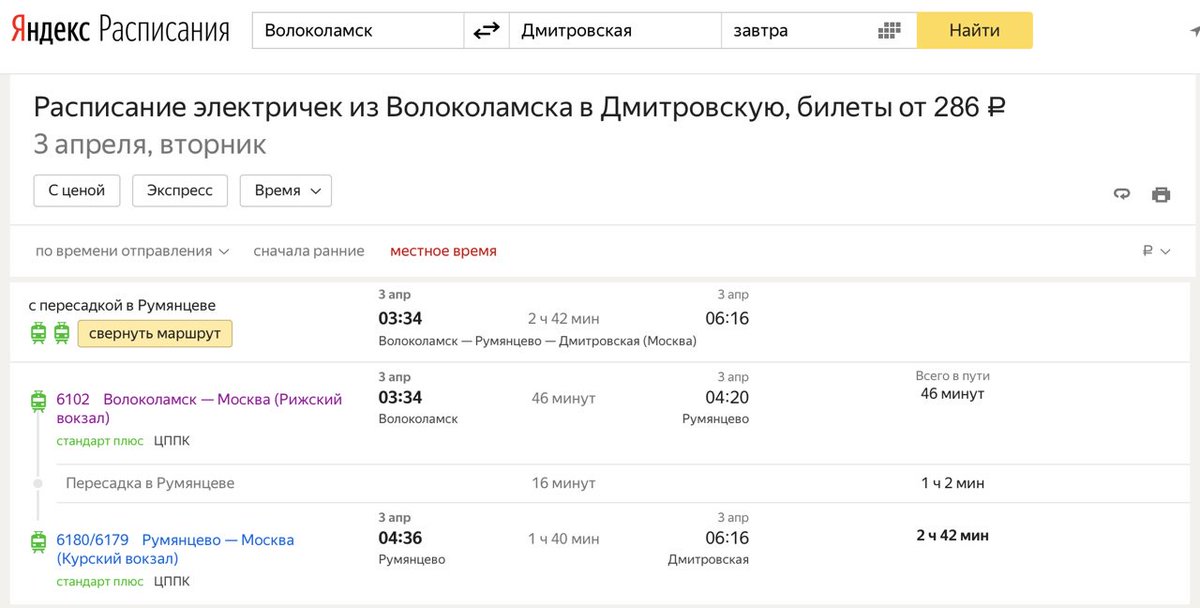1200x608 pixels.
Task: Open the ruble currency dropdown
Action: (1156, 251)
